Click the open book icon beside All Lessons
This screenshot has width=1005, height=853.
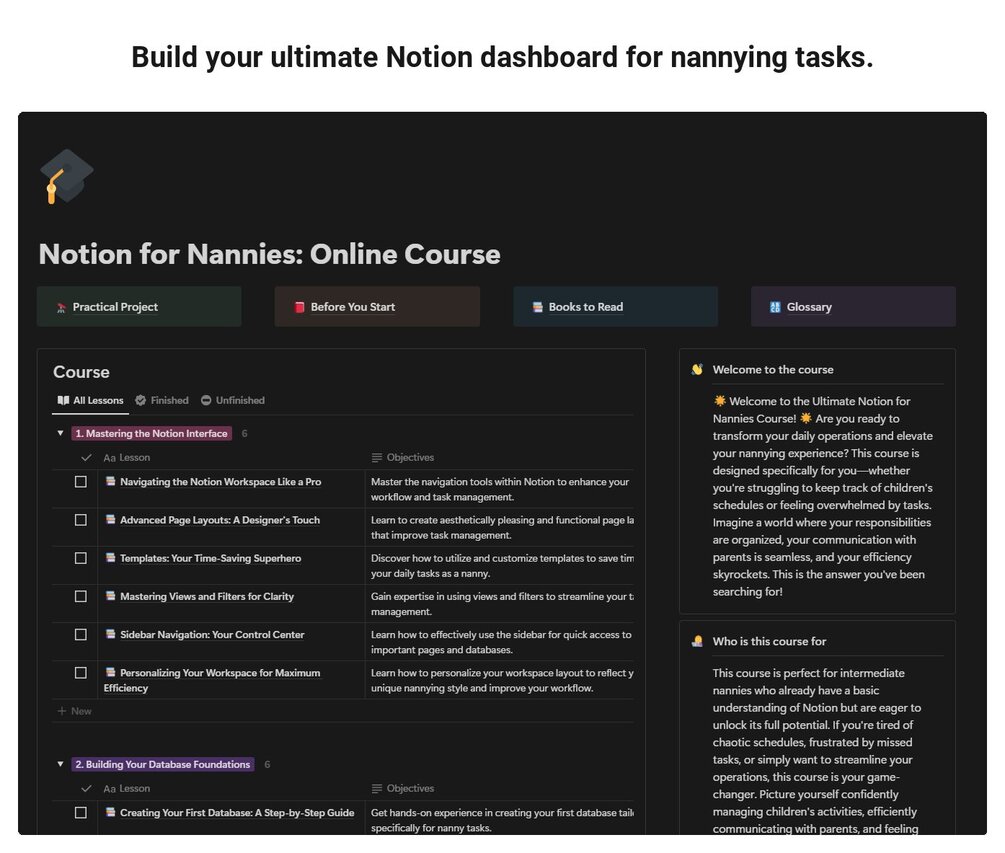[x=63, y=401]
